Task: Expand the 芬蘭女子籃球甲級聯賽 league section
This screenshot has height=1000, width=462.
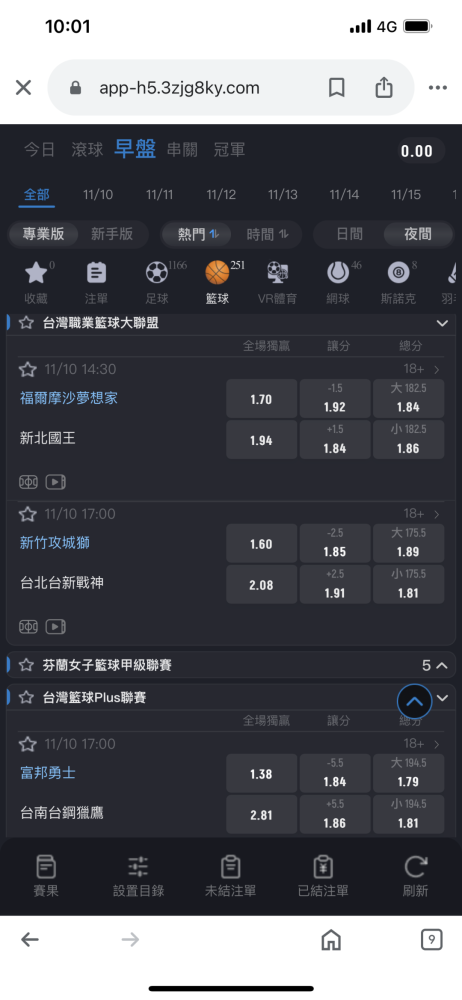Action: pos(442,666)
